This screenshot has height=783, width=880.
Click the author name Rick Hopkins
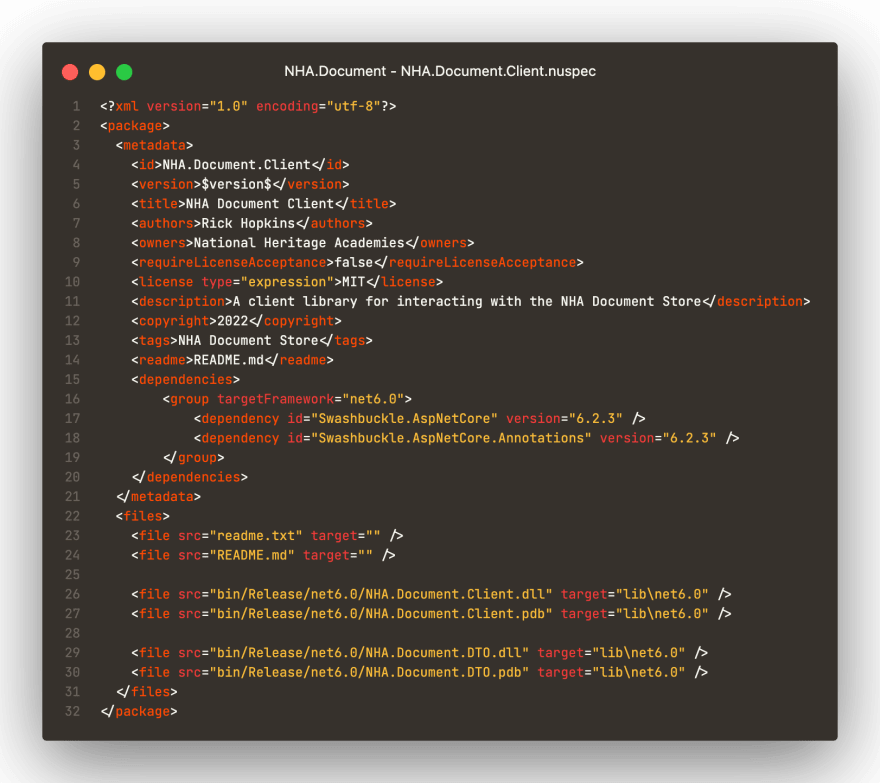pyautogui.click(x=248, y=223)
